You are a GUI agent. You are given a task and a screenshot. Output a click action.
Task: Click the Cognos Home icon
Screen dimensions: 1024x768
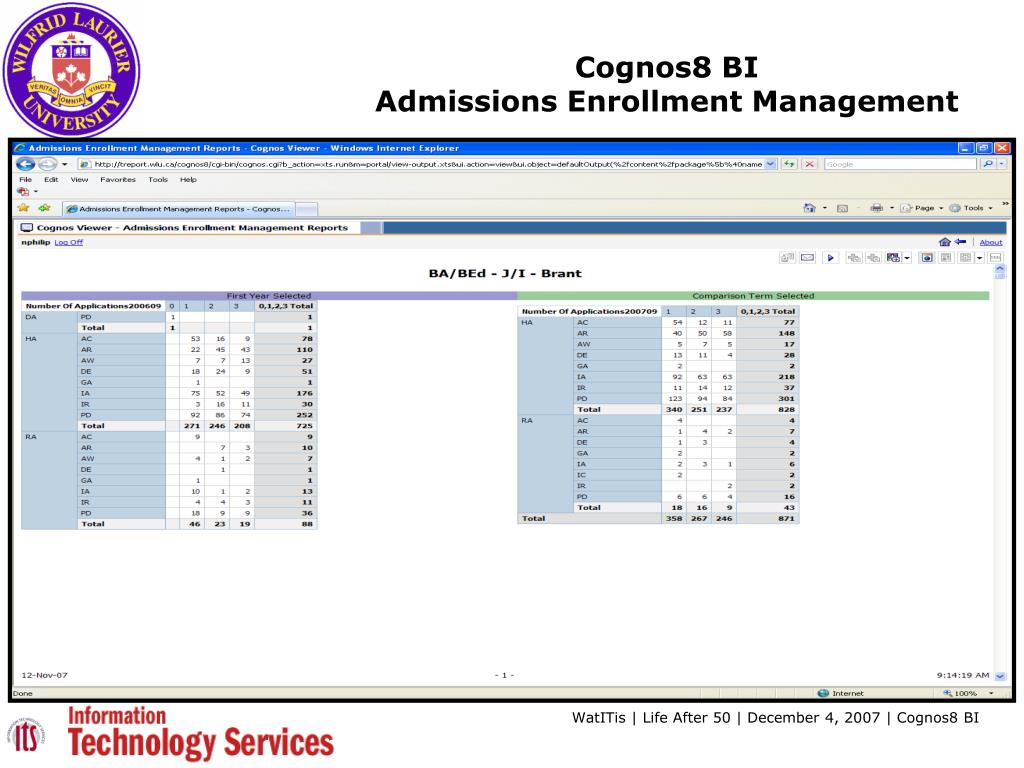[944, 242]
